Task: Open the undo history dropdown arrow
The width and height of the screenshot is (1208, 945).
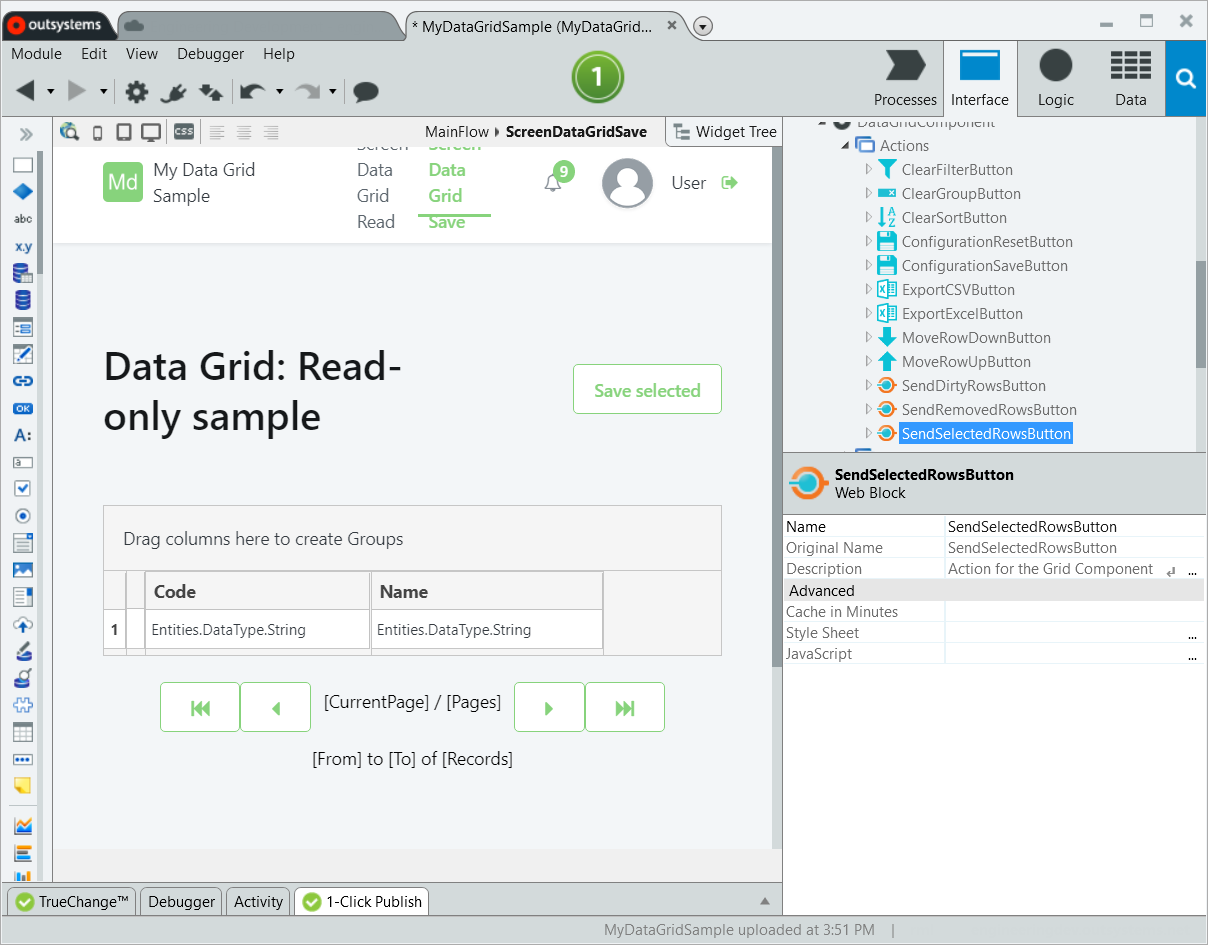Action: click(282, 91)
